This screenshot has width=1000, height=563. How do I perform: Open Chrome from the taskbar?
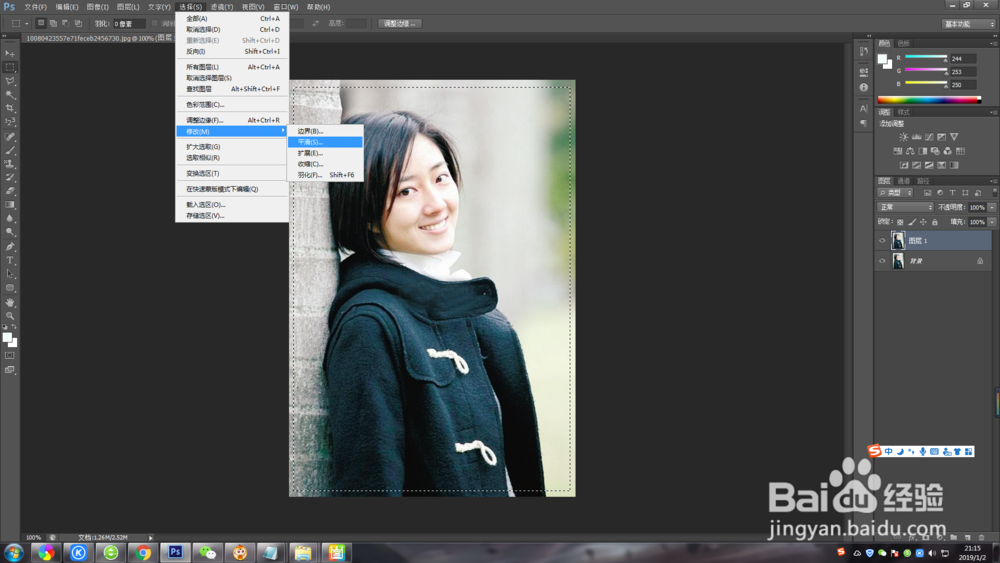tap(143, 552)
